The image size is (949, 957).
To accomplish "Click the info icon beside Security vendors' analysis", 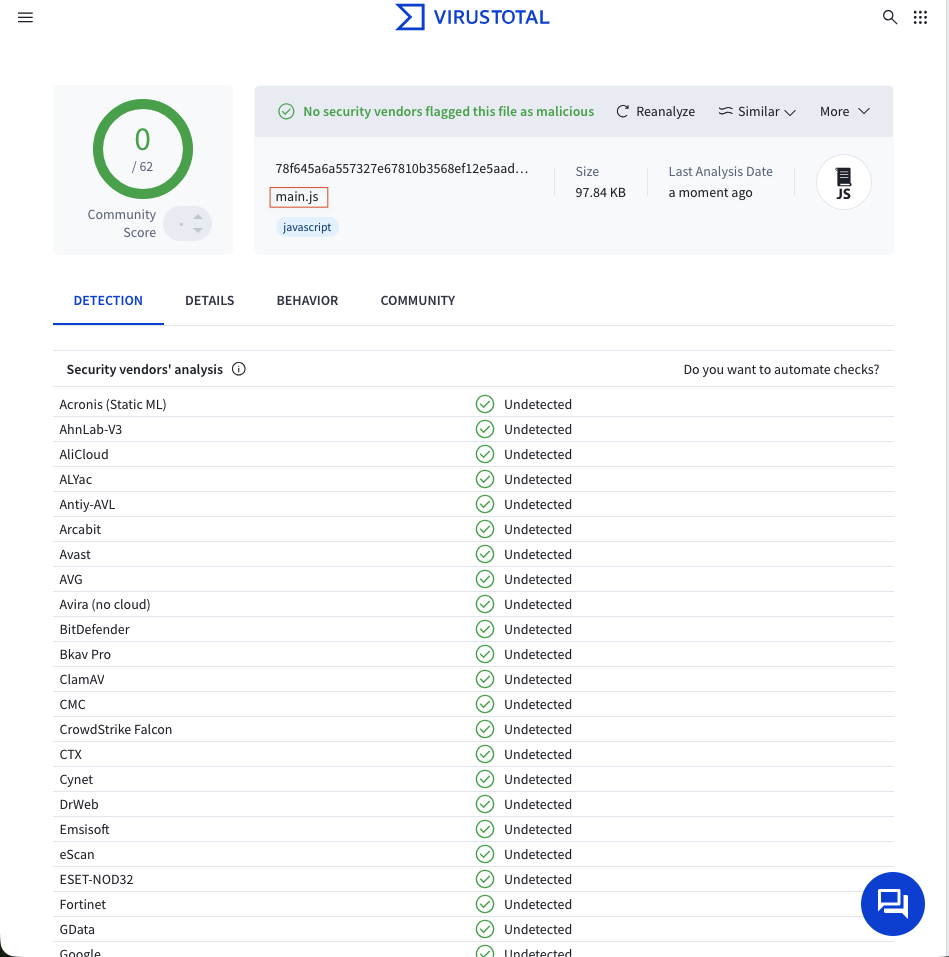I will (239, 369).
